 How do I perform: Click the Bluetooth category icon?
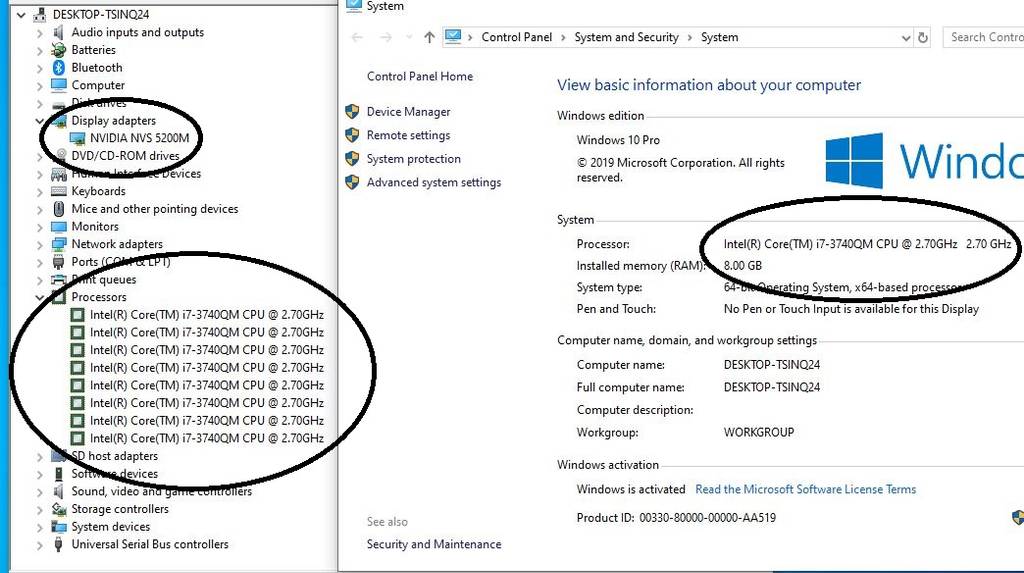tap(59, 67)
